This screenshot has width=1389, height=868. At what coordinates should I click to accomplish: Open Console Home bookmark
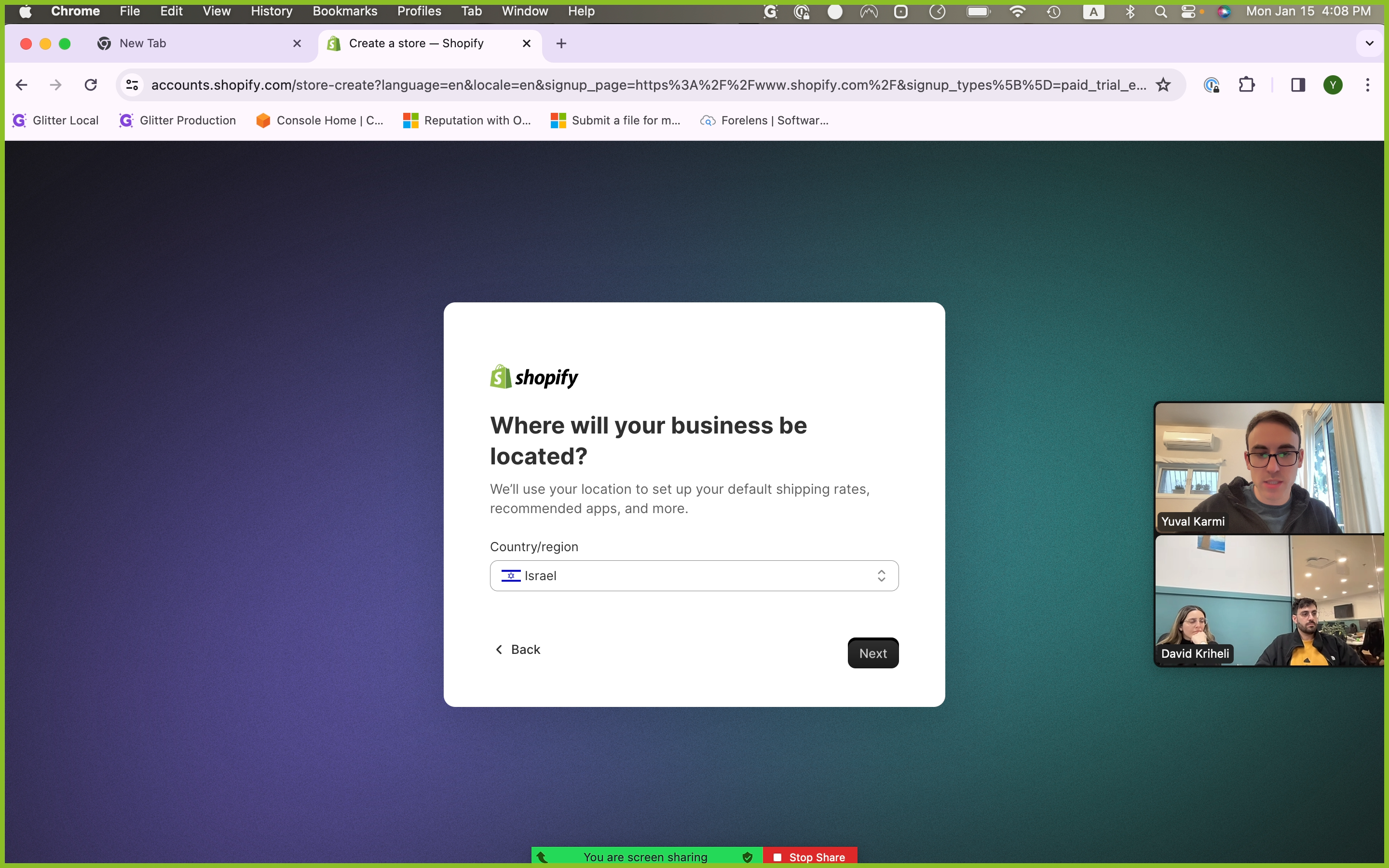click(320, 121)
